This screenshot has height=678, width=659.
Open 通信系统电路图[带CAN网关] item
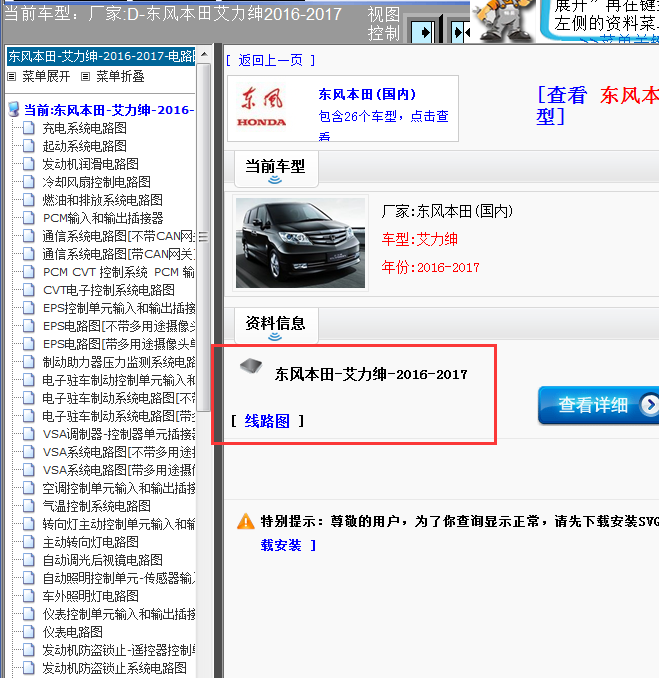point(119,254)
